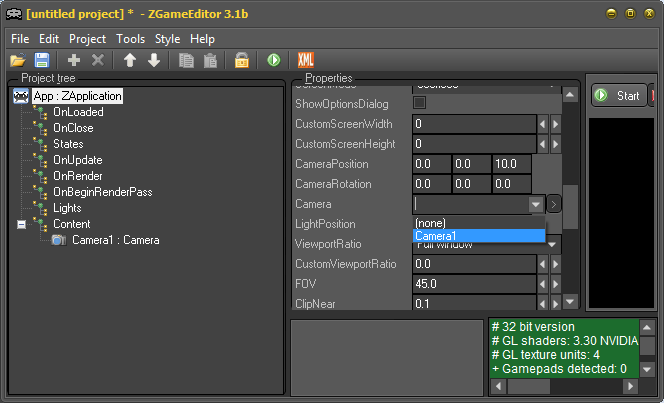Click the CustomScreenHeight input field
Screen dimensions: 664x403
[x=474, y=144]
